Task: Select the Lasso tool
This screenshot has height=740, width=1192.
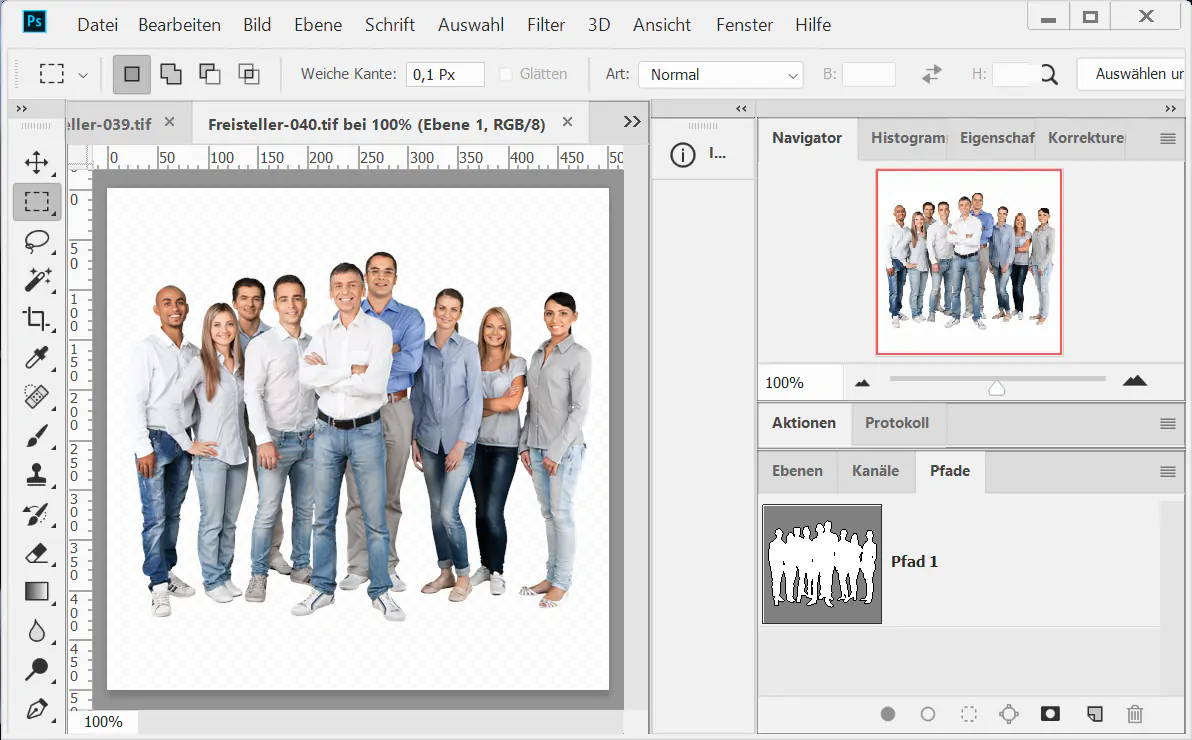Action: (37, 241)
